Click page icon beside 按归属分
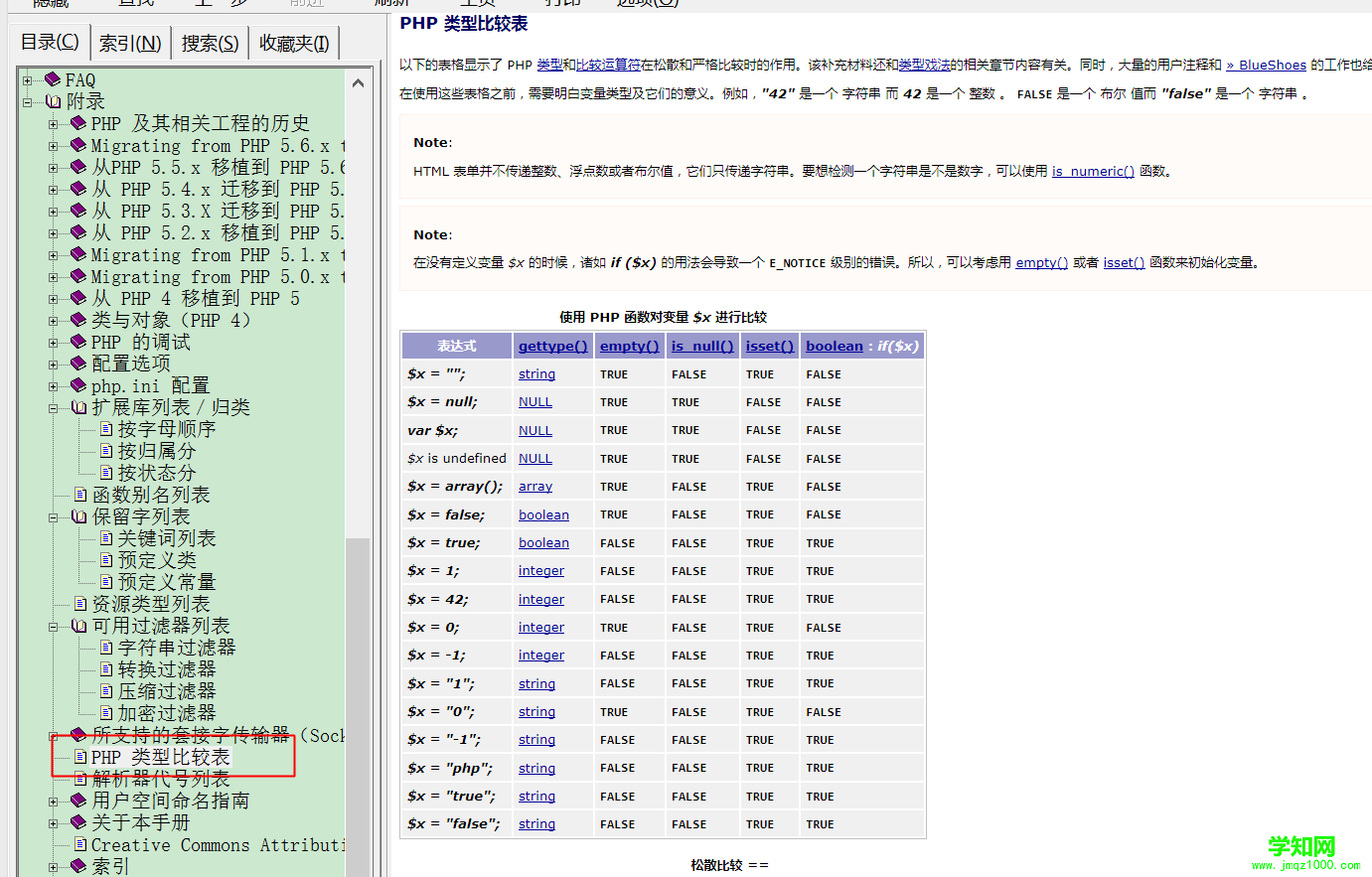1372x877 pixels. 106,451
